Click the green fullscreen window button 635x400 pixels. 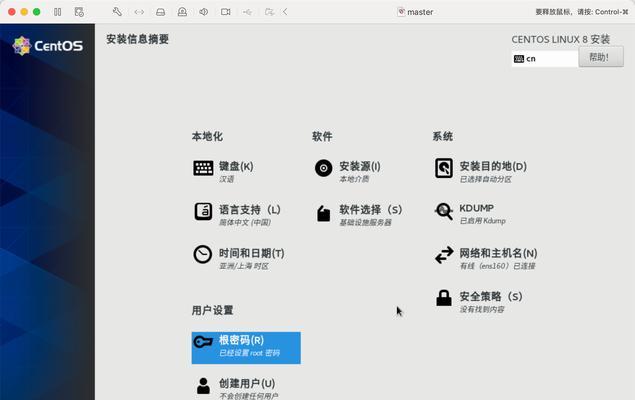click(x=36, y=12)
